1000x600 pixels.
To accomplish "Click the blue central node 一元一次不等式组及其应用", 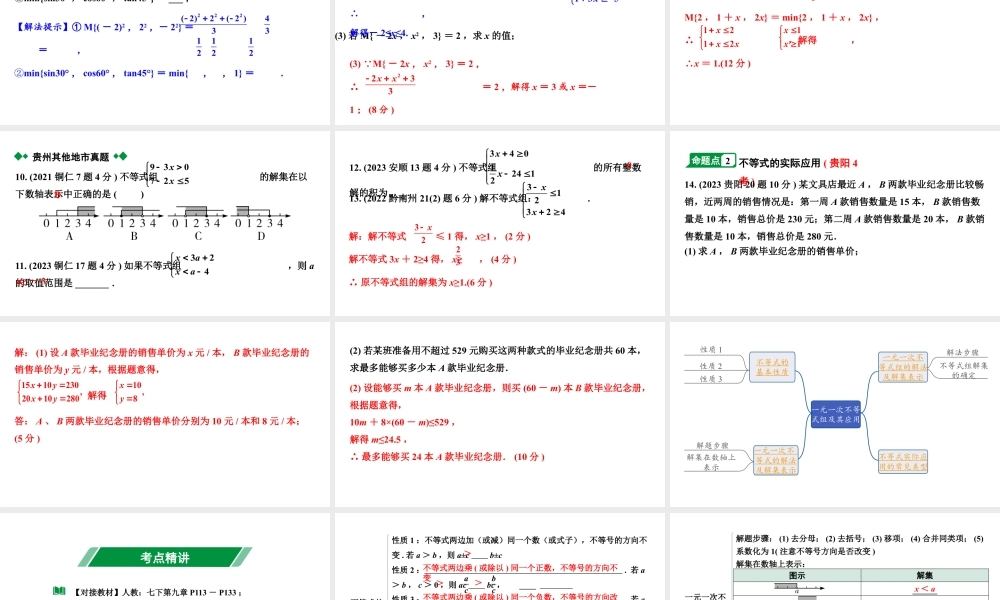I will 836,416.
